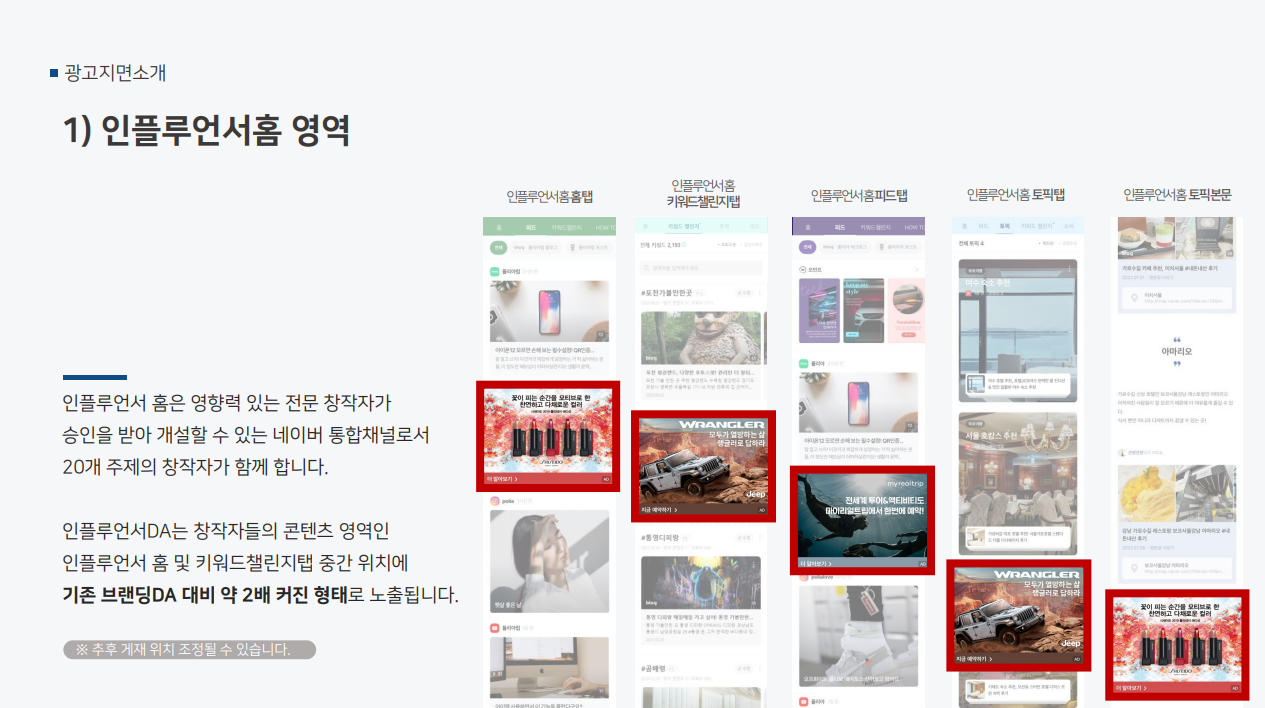Click 지금 예약하기 on 키워드챌린지탭 Wrangler banner
The image size is (1265, 708).
[660, 510]
